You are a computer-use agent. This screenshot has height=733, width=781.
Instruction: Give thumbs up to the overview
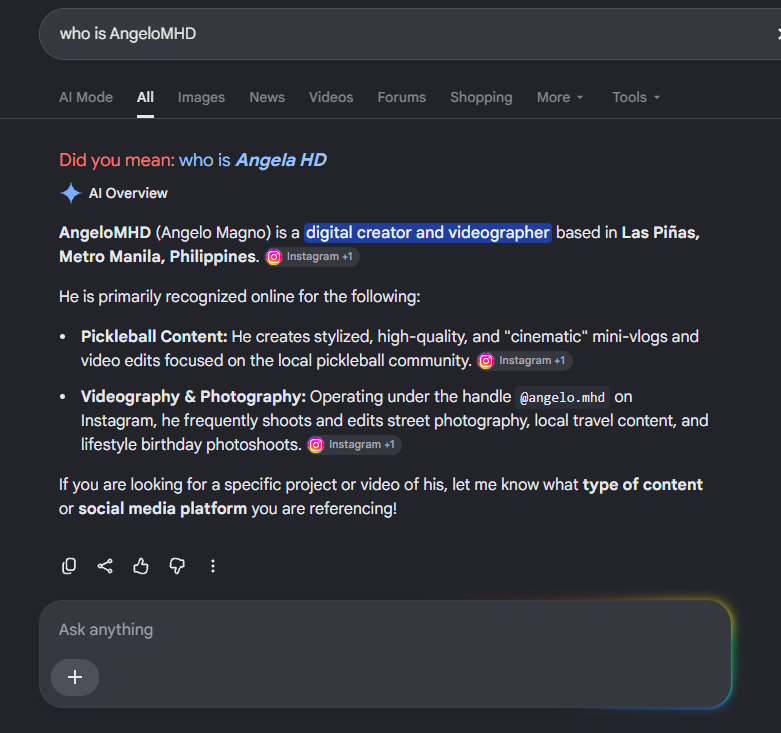(x=141, y=566)
